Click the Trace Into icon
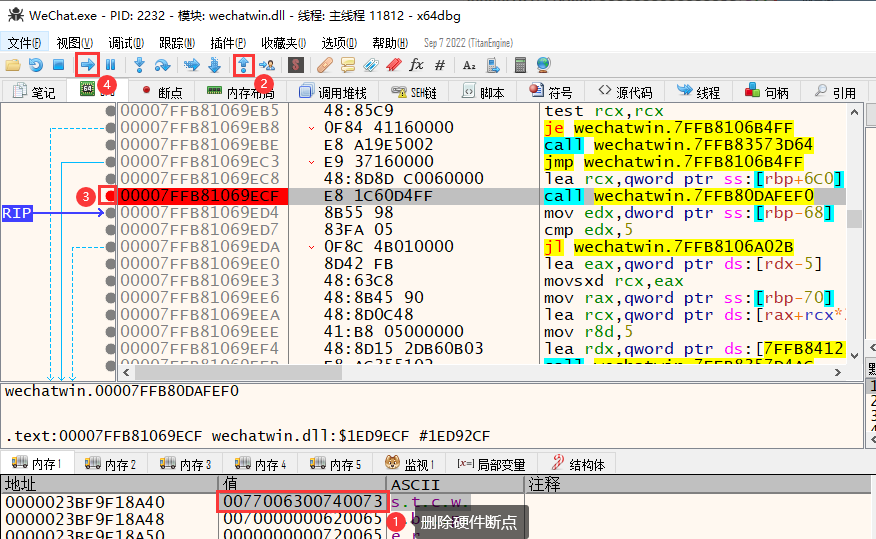 pyautogui.click(x=192, y=65)
